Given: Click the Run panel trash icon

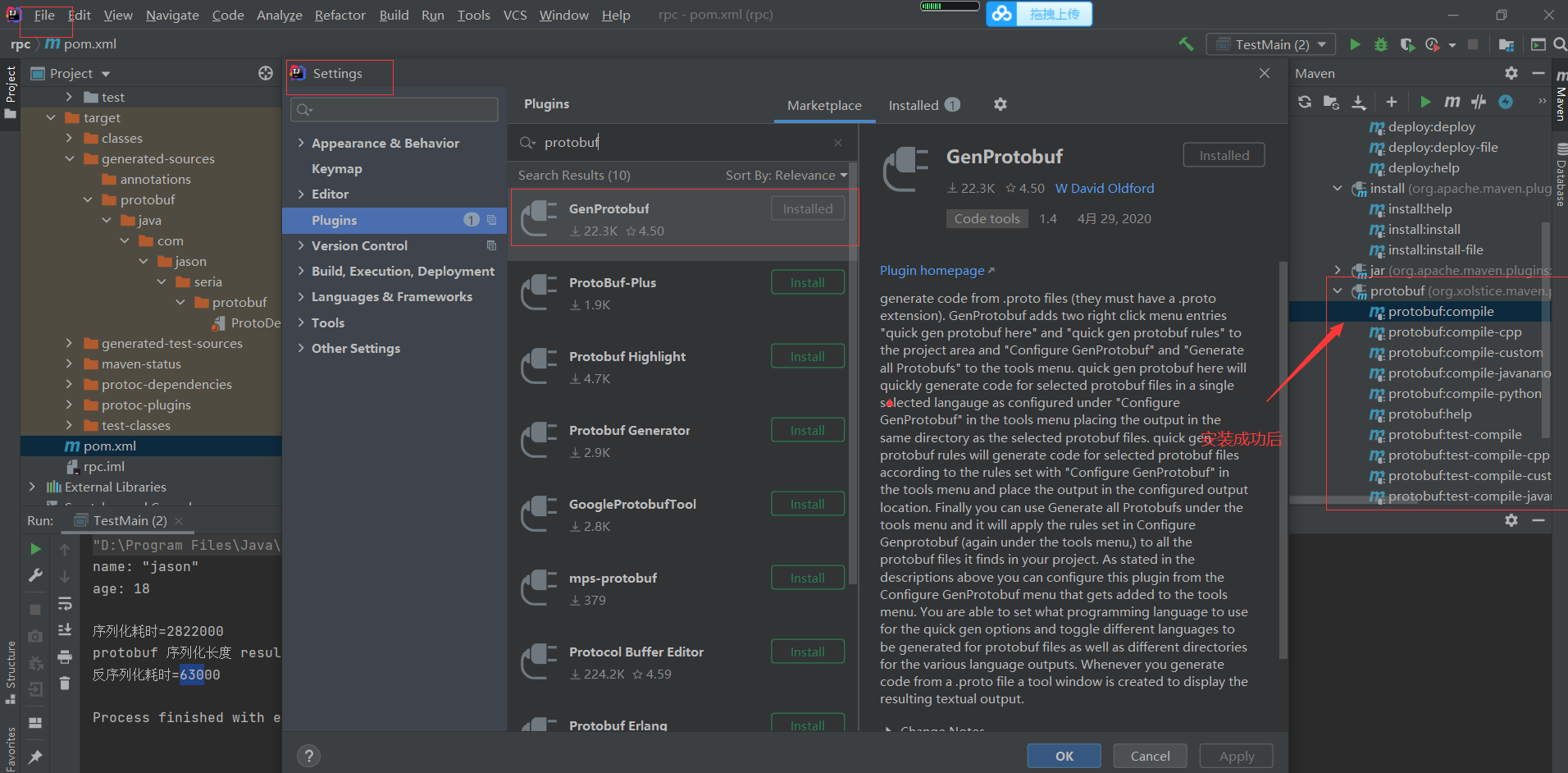Looking at the screenshot, I should 65,683.
